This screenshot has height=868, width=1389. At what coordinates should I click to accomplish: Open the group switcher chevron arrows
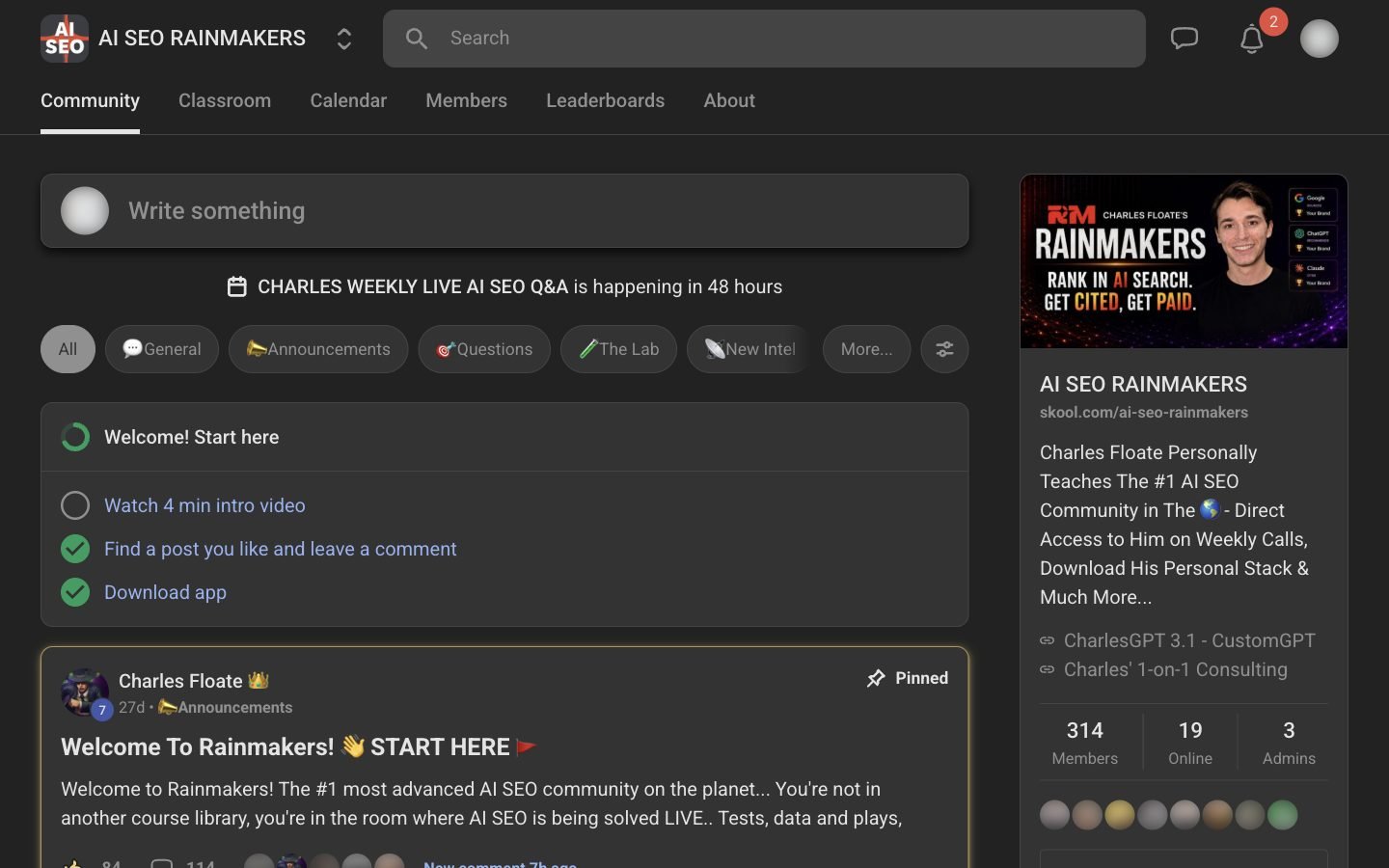click(x=344, y=39)
